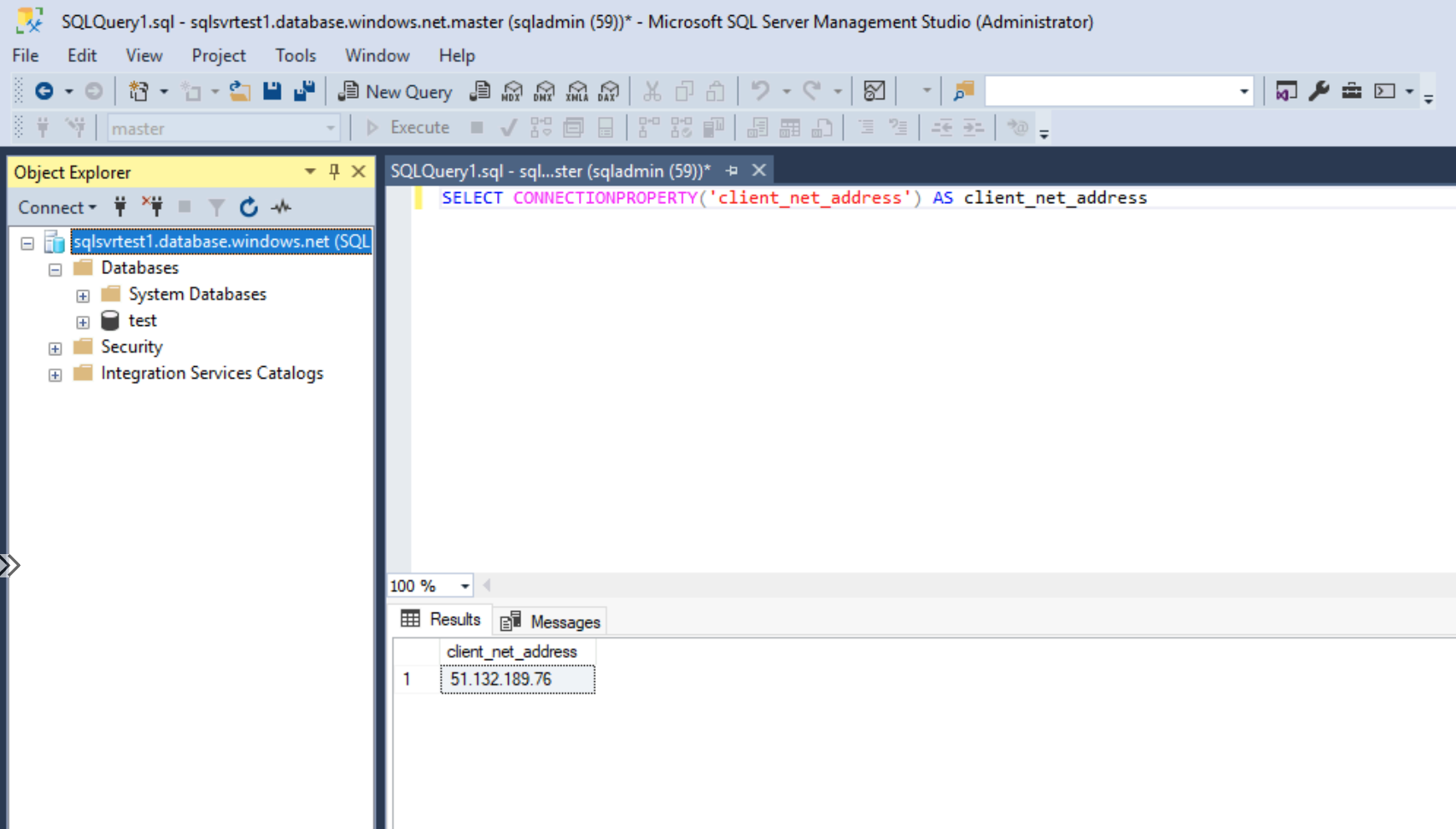The height and width of the screenshot is (829, 1456).
Task: Collapse the Databases folder
Action: tap(55, 270)
